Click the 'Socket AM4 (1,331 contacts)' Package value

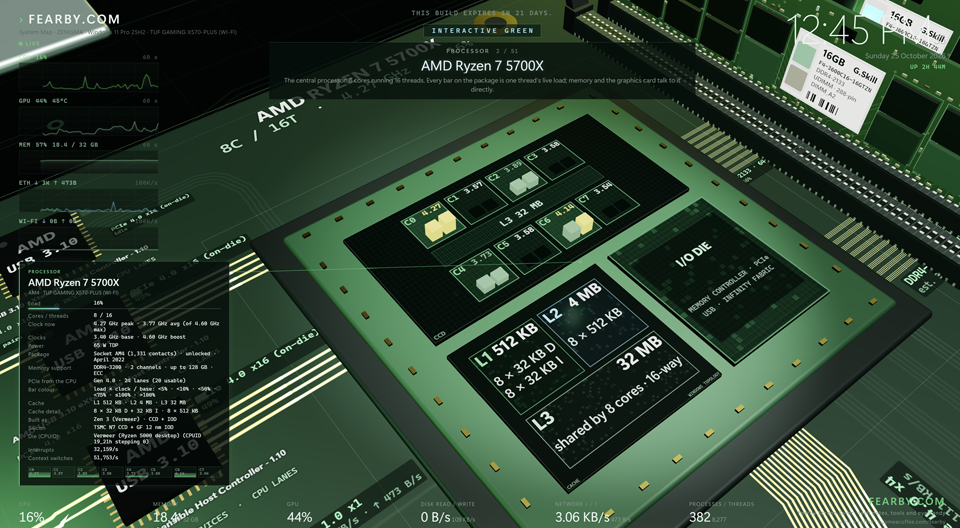click(156, 356)
